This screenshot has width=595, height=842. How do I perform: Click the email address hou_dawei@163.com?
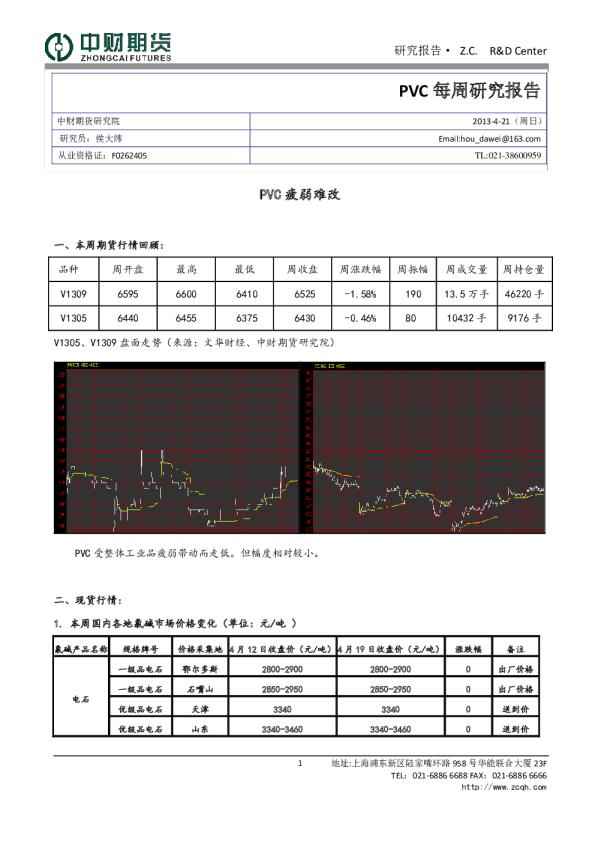tap(500, 139)
